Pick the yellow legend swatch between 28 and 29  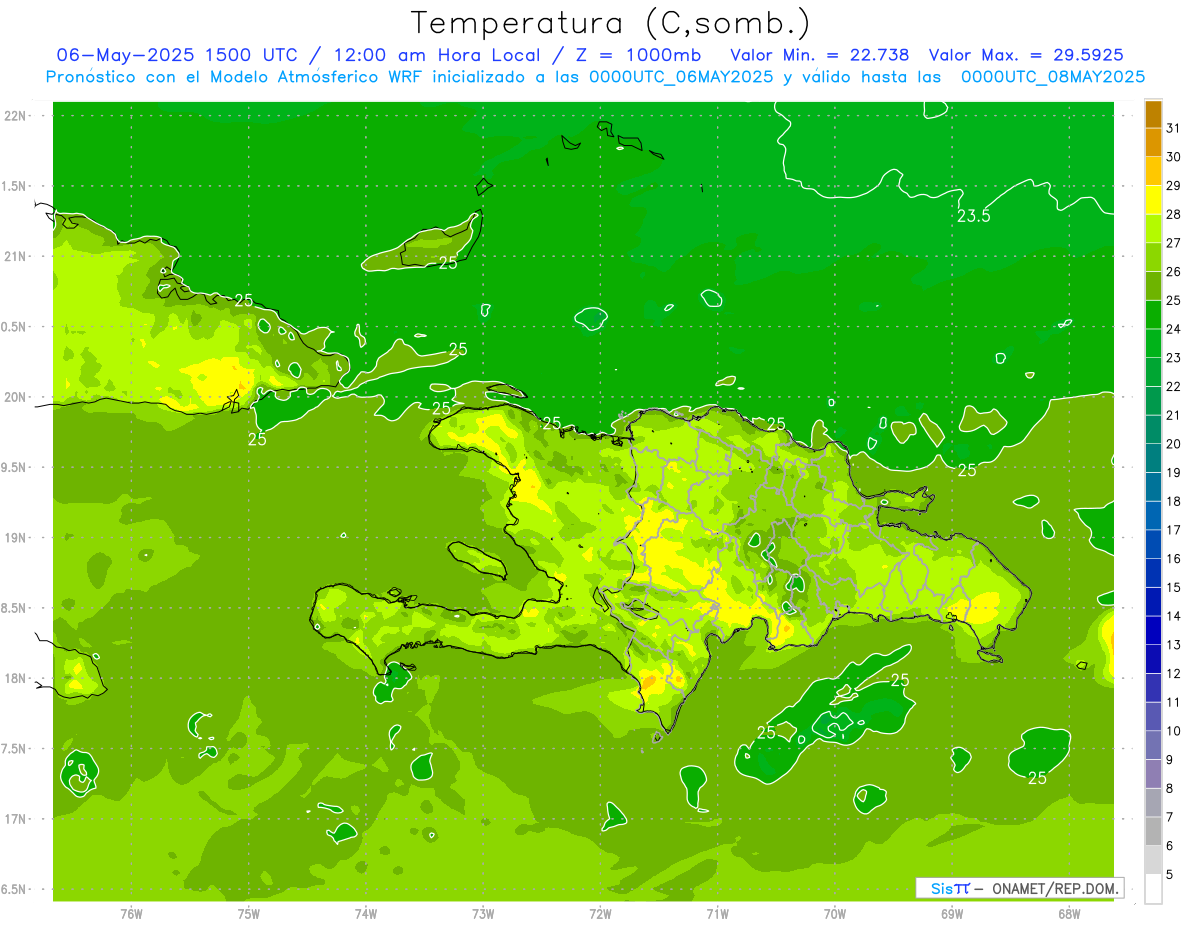pyautogui.click(x=1153, y=200)
